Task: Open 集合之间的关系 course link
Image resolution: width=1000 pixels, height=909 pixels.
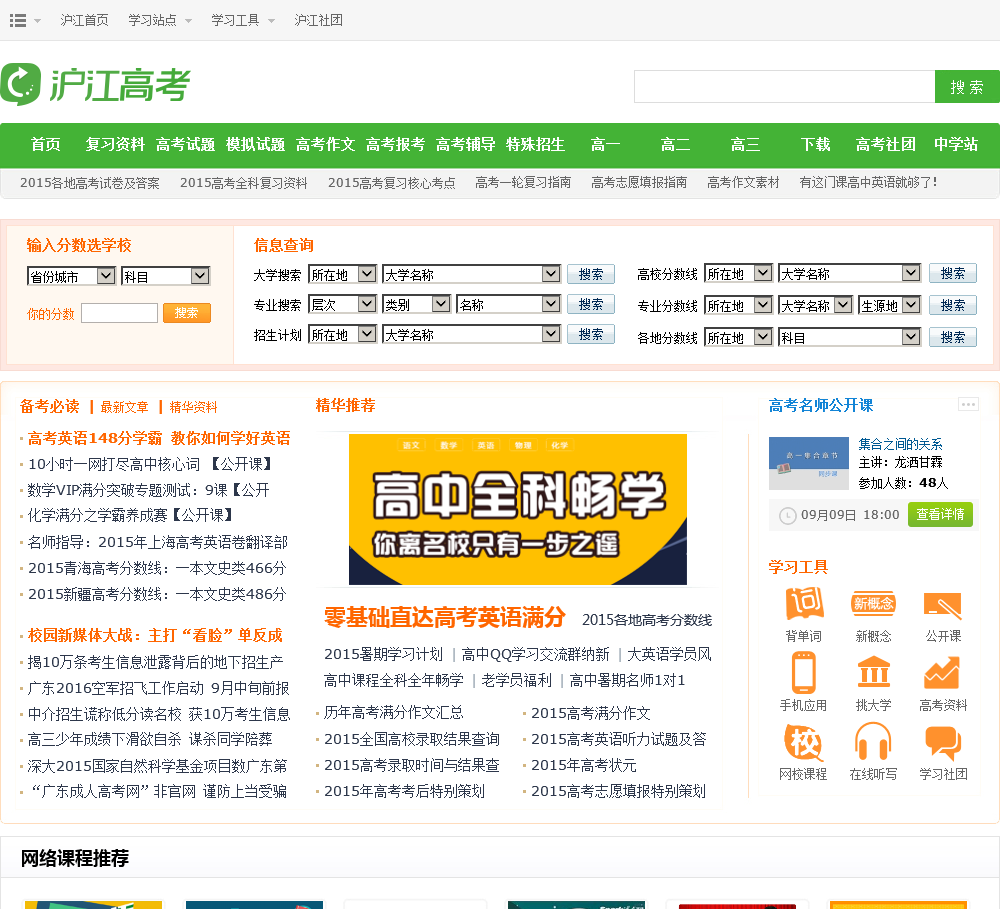Action: pos(901,444)
